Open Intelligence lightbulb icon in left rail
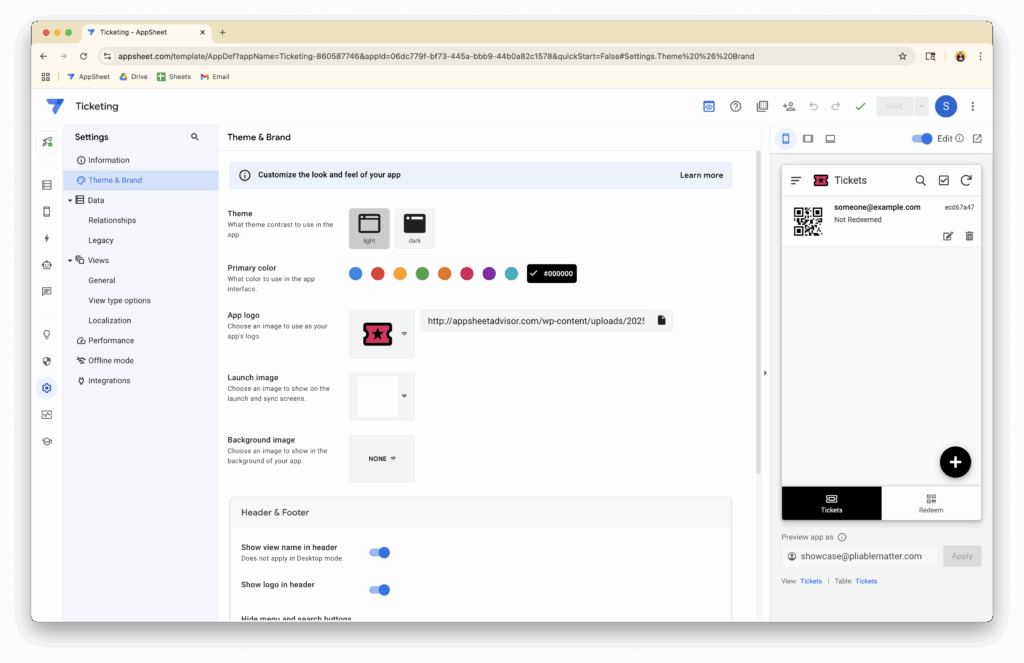 [x=47, y=334]
